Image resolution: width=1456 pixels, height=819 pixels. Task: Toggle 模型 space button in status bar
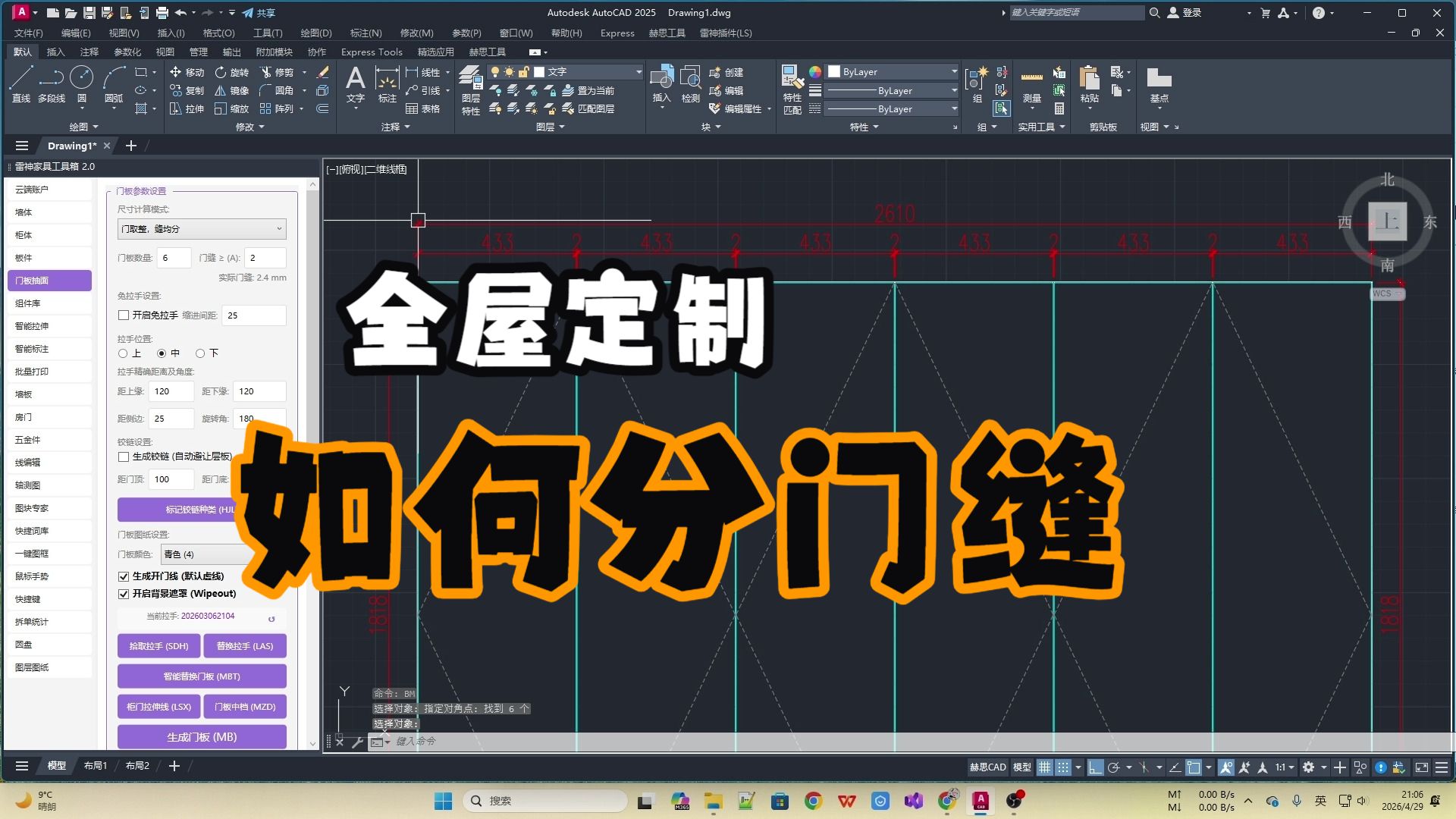pos(1022,767)
